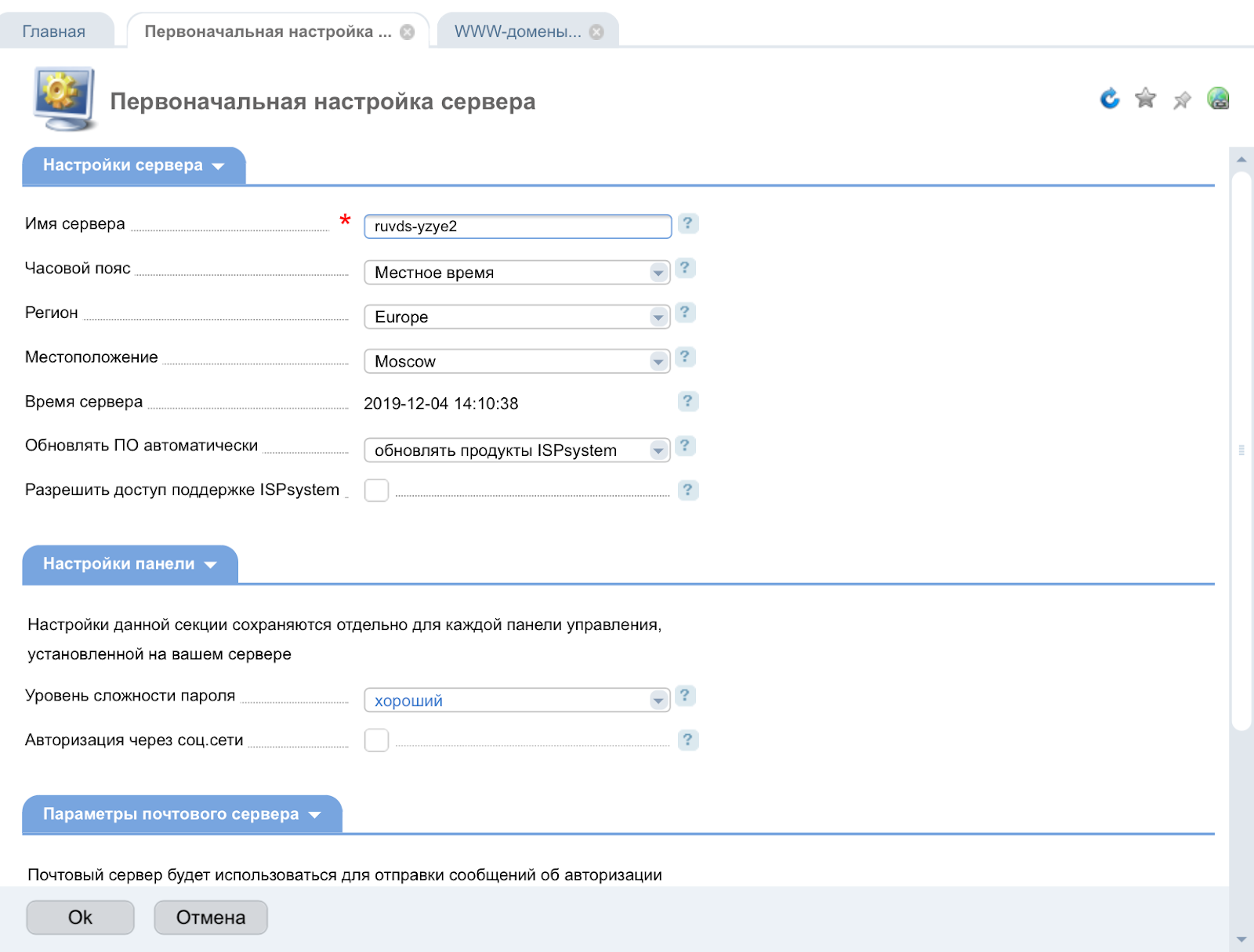Click the globe icon in top right
The width and height of the screenshot is (1254, 952).
[x=1217, y=99]
